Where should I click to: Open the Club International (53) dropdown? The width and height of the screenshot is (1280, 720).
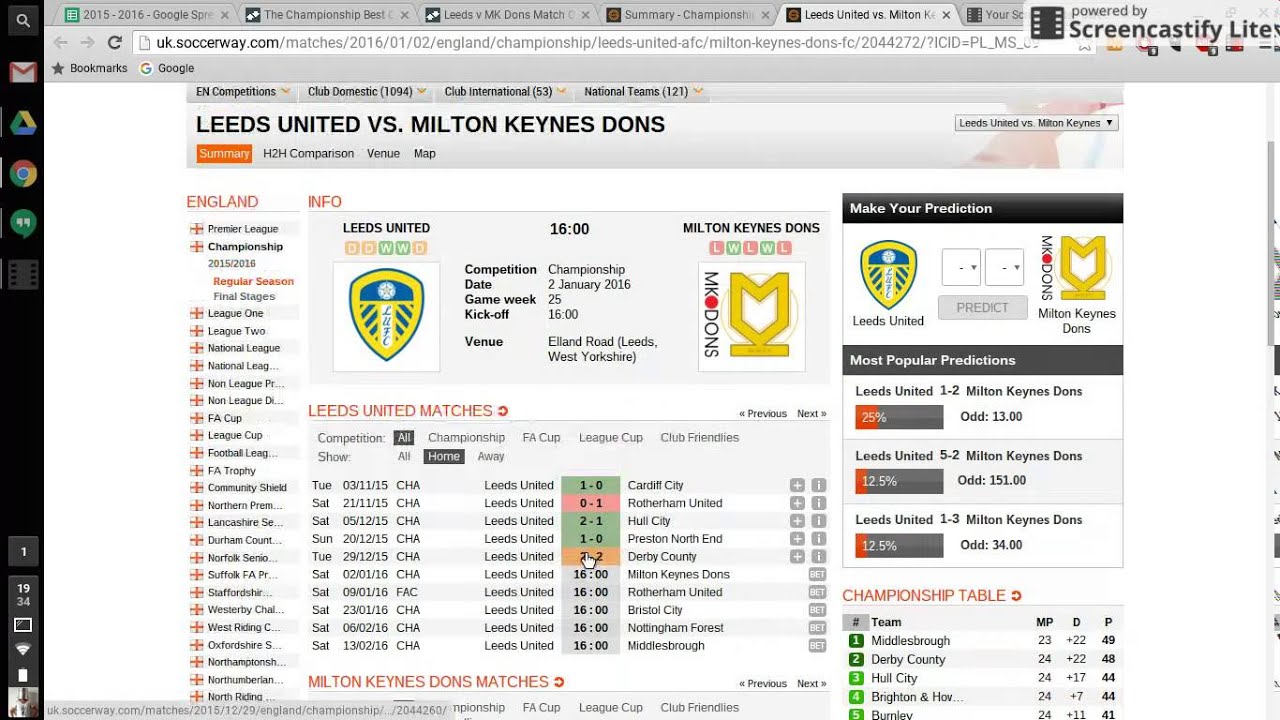pos(505,91)
